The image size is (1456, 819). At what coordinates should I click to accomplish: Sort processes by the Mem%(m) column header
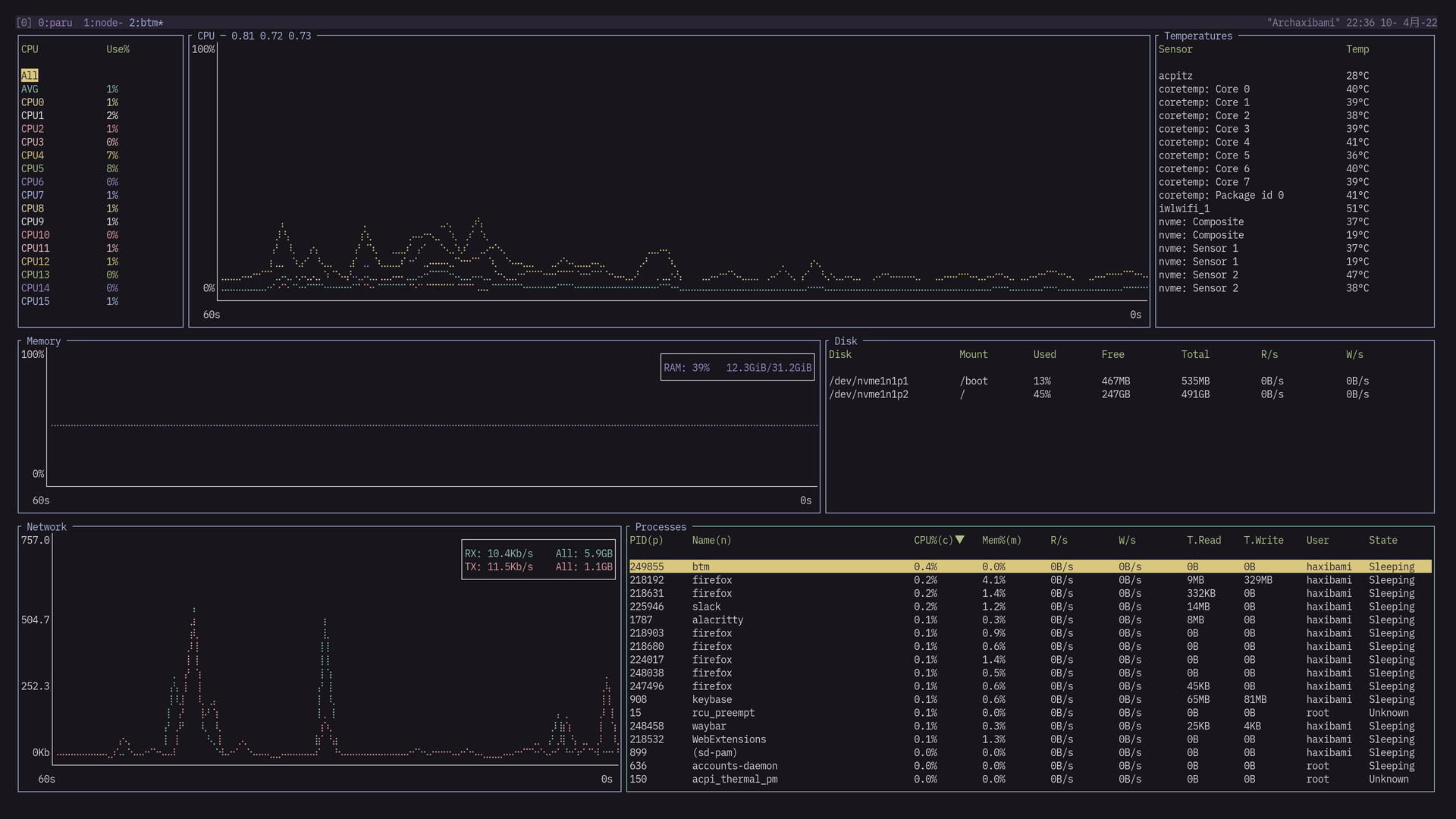pos(1001,541)
